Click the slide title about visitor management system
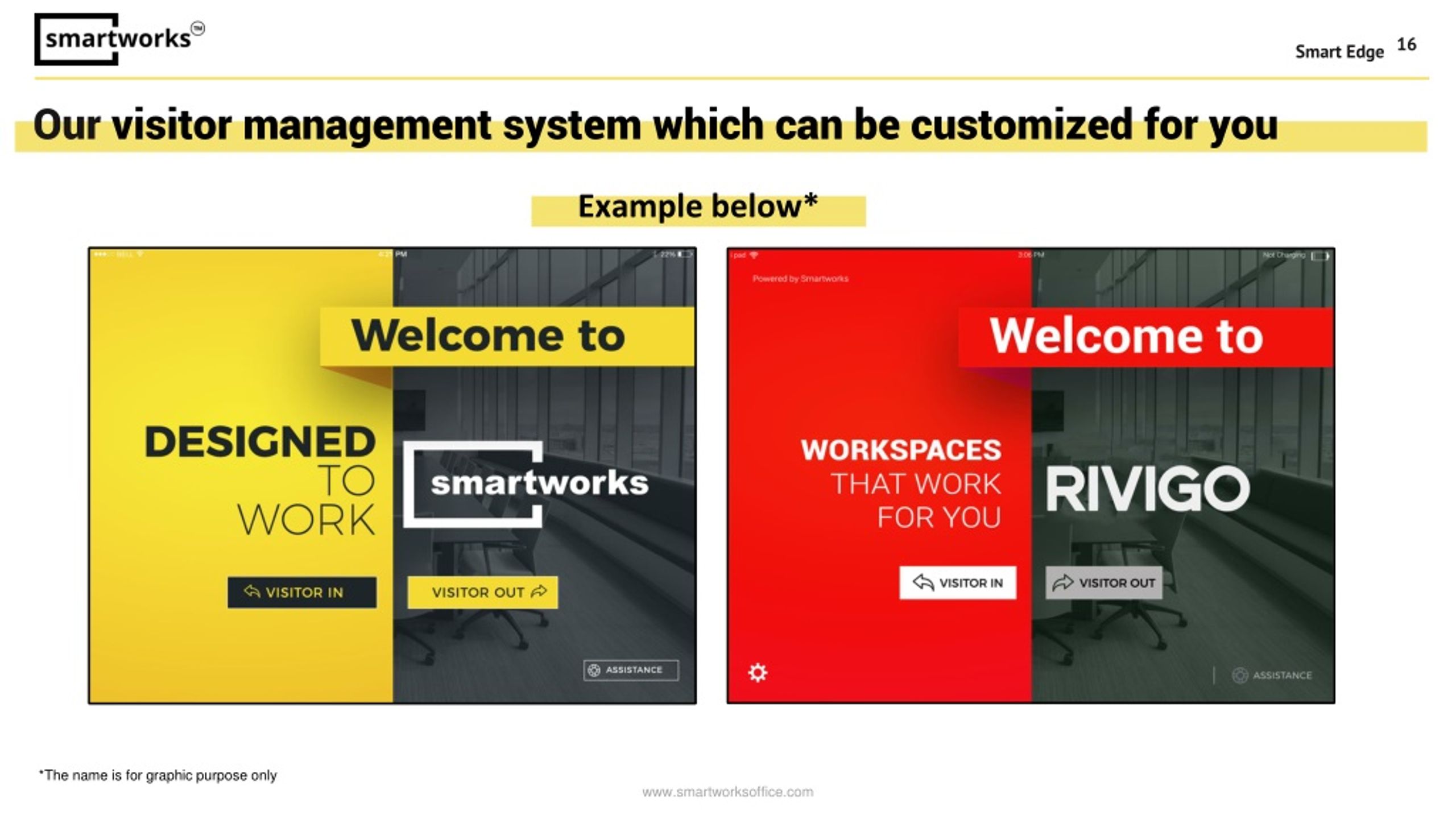 click(656, 125)
